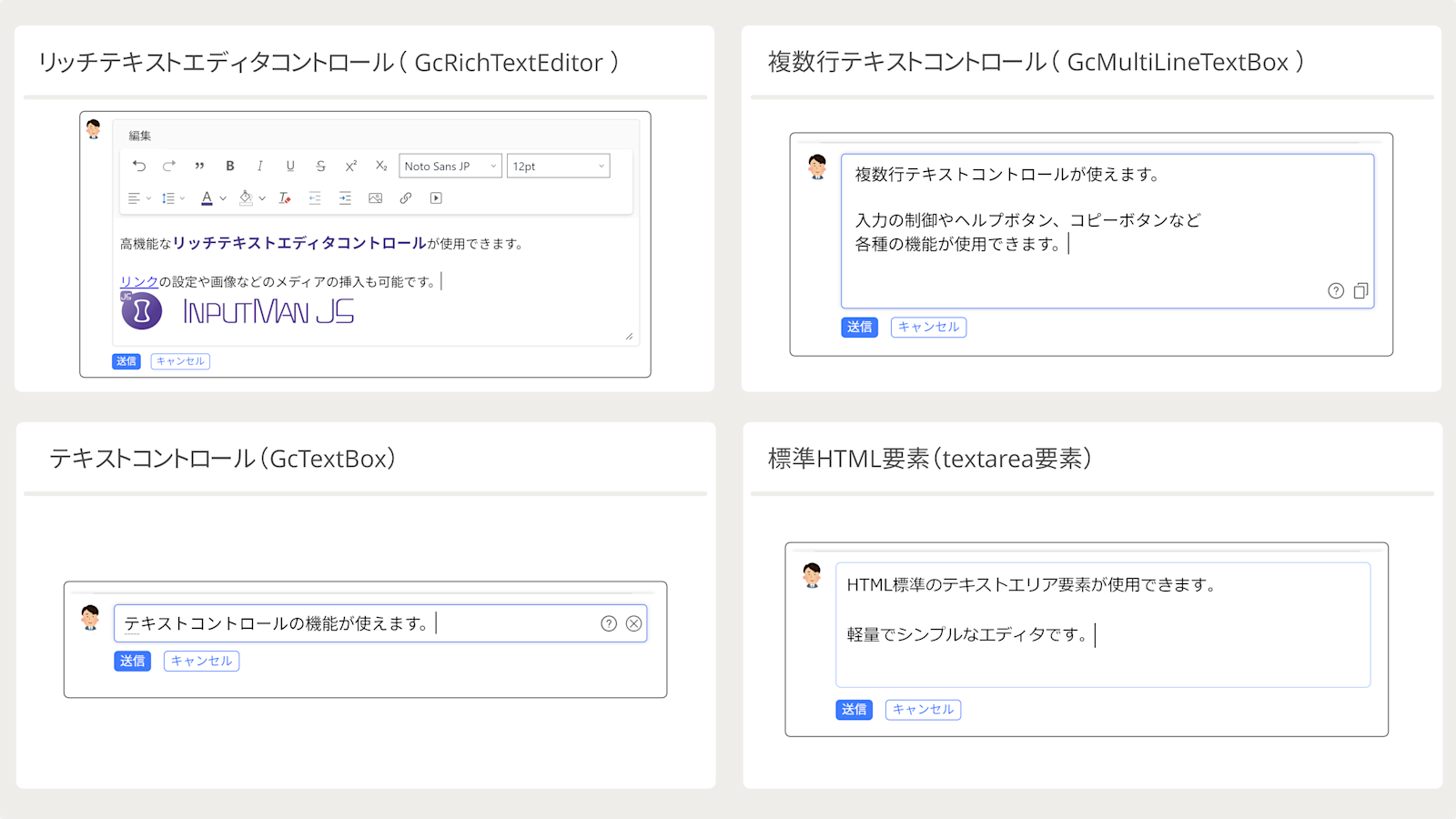Viewport: 1456px width, 819px height.
Task: Click 送信 under the GcRichTextEditor
Action: click(126, 361)
